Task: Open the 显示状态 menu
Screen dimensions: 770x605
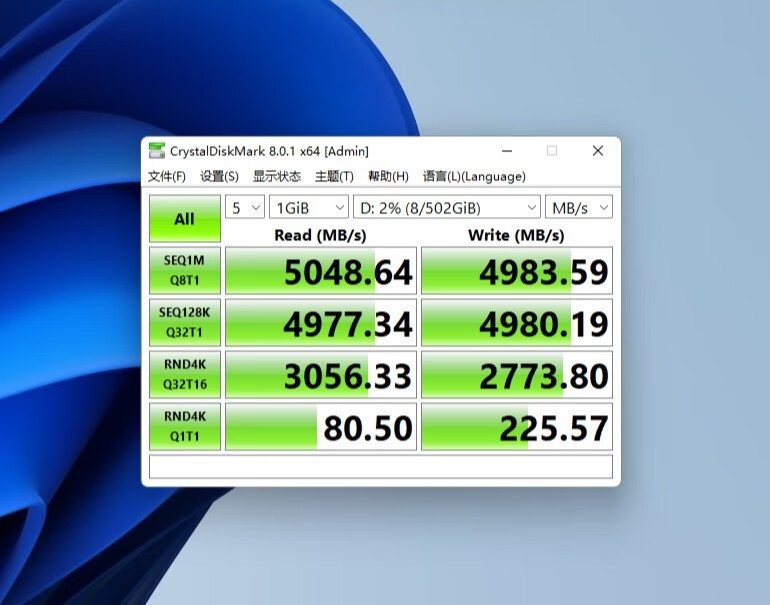Action: 276,176
